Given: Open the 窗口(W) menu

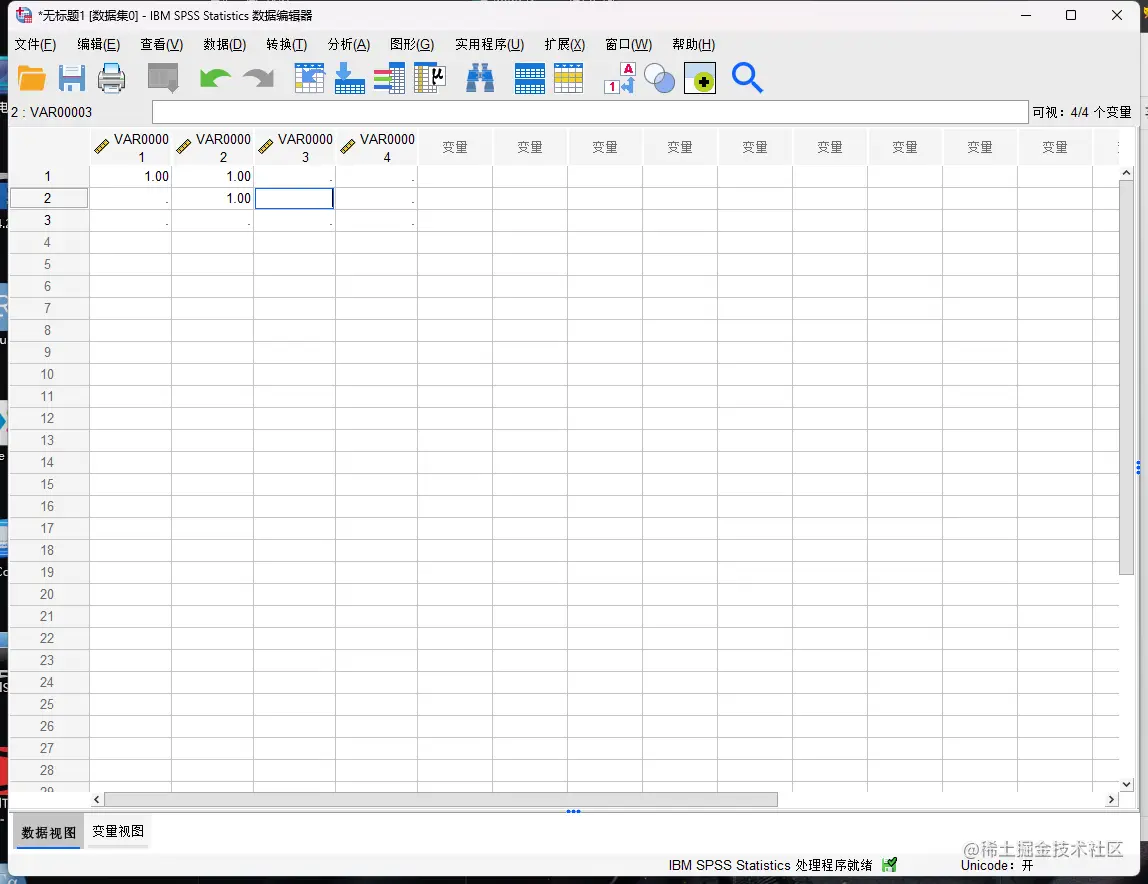Looking at the screenshot, I should tap(629, 45).
